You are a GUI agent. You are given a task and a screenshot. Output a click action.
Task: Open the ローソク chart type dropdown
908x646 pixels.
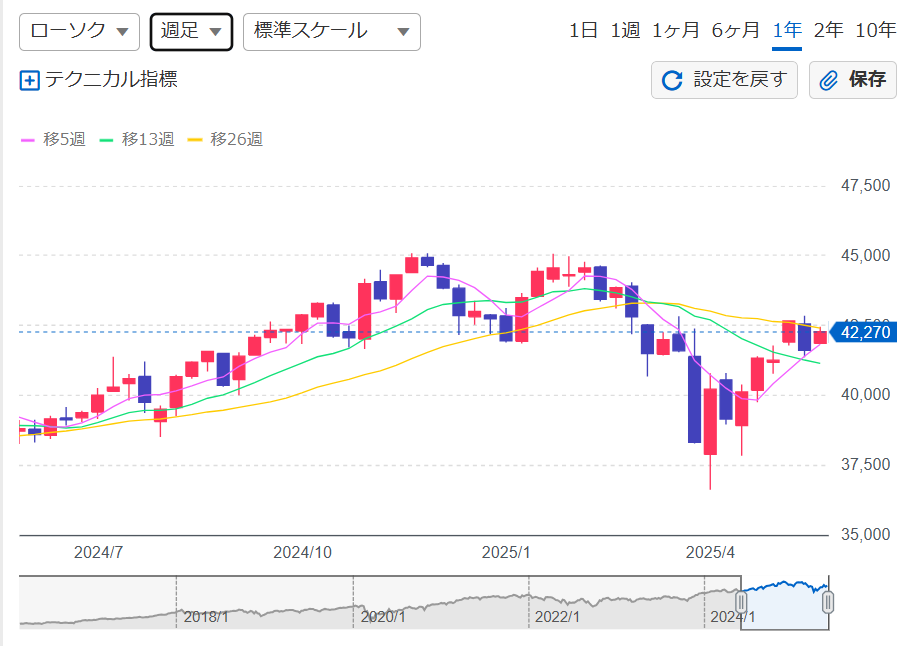[79, 32]
